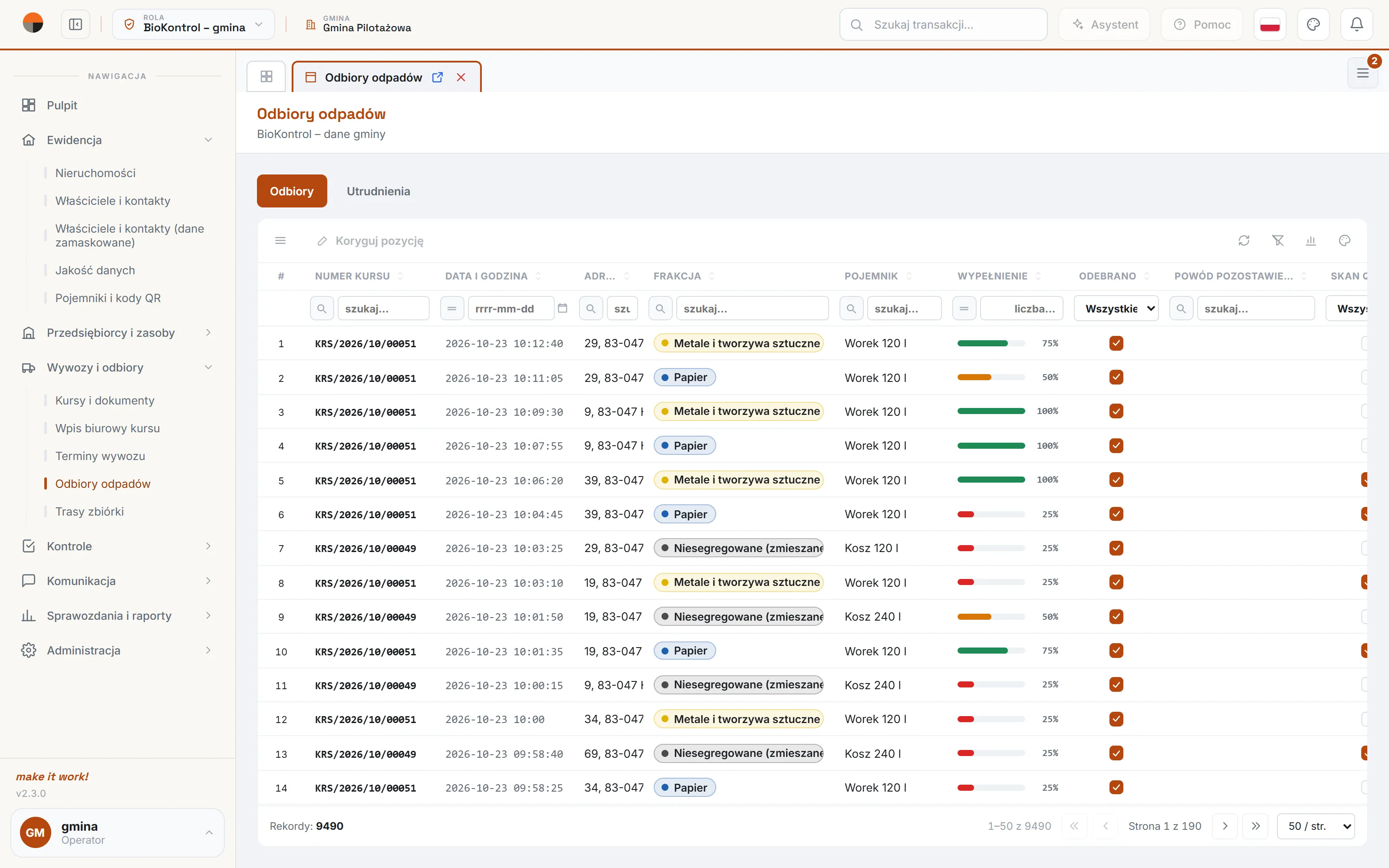
Task: Clear table filters icon
Action: 1277,240
